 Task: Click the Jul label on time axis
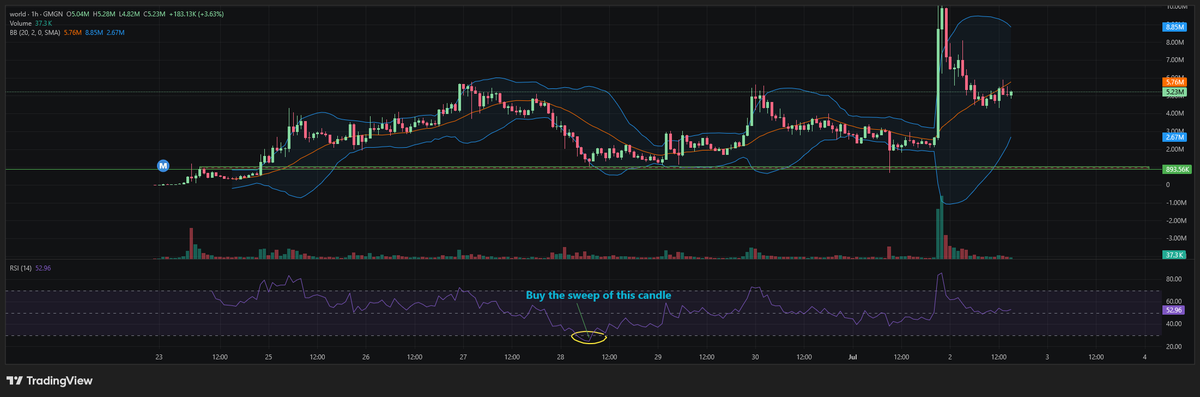click(852, 356)
